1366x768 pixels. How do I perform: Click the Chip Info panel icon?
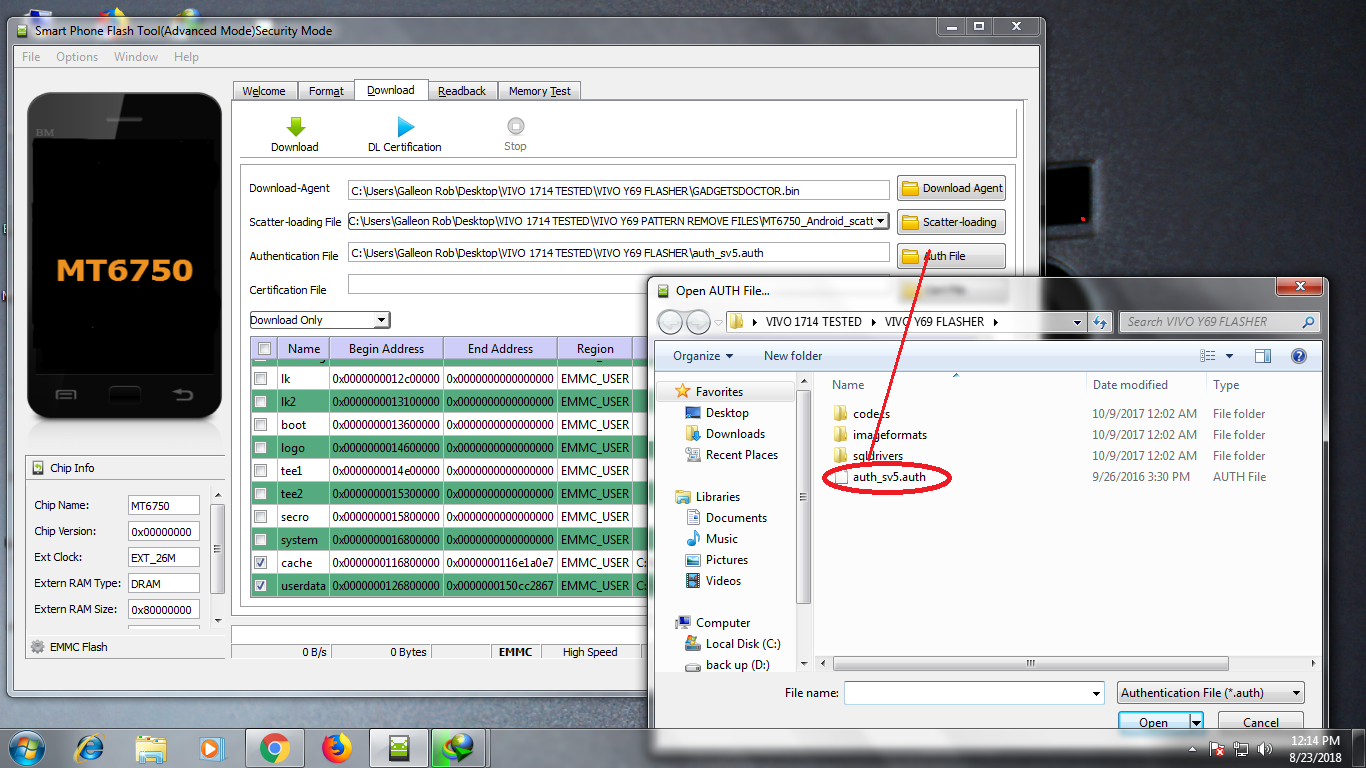pyautogui.click(x=38, y=468)
